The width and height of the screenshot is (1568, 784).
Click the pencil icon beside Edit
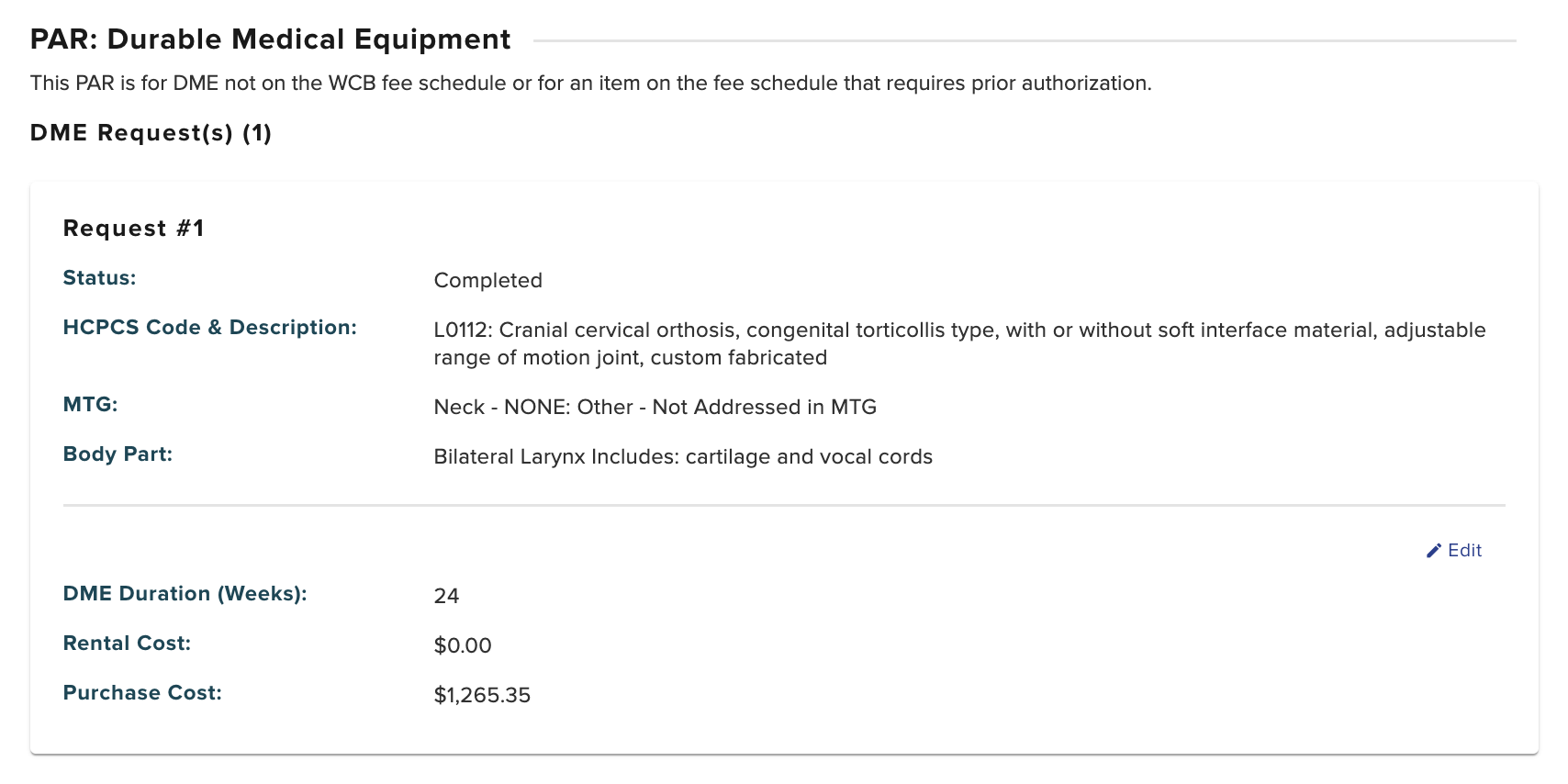[x=1433, y=551]
